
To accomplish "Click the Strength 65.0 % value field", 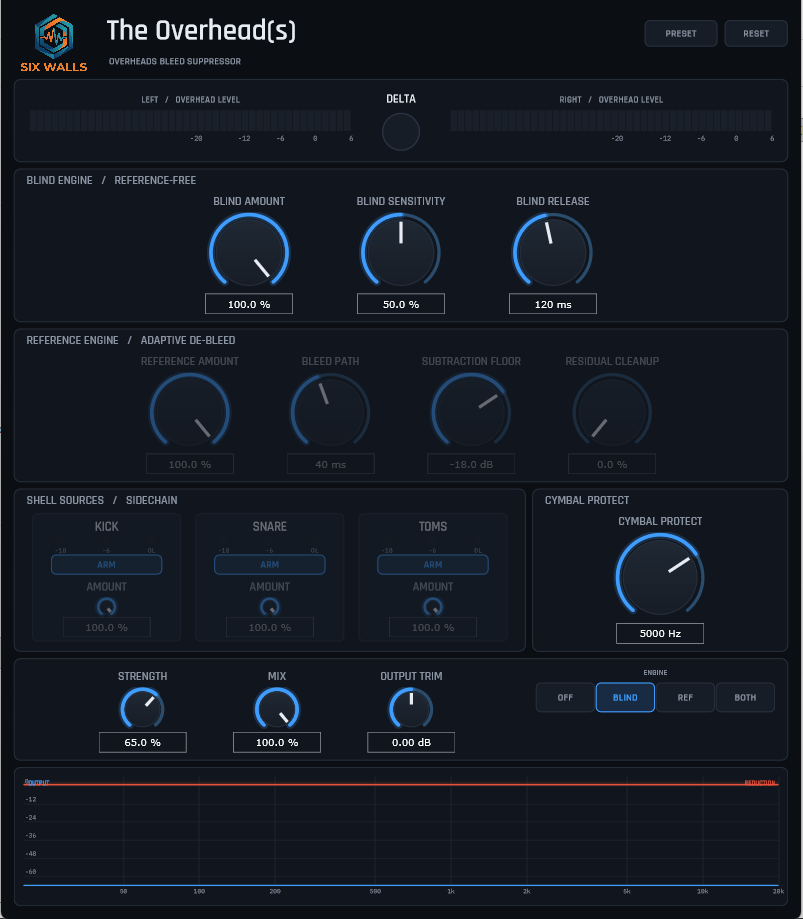I will (x=142, y=743).
